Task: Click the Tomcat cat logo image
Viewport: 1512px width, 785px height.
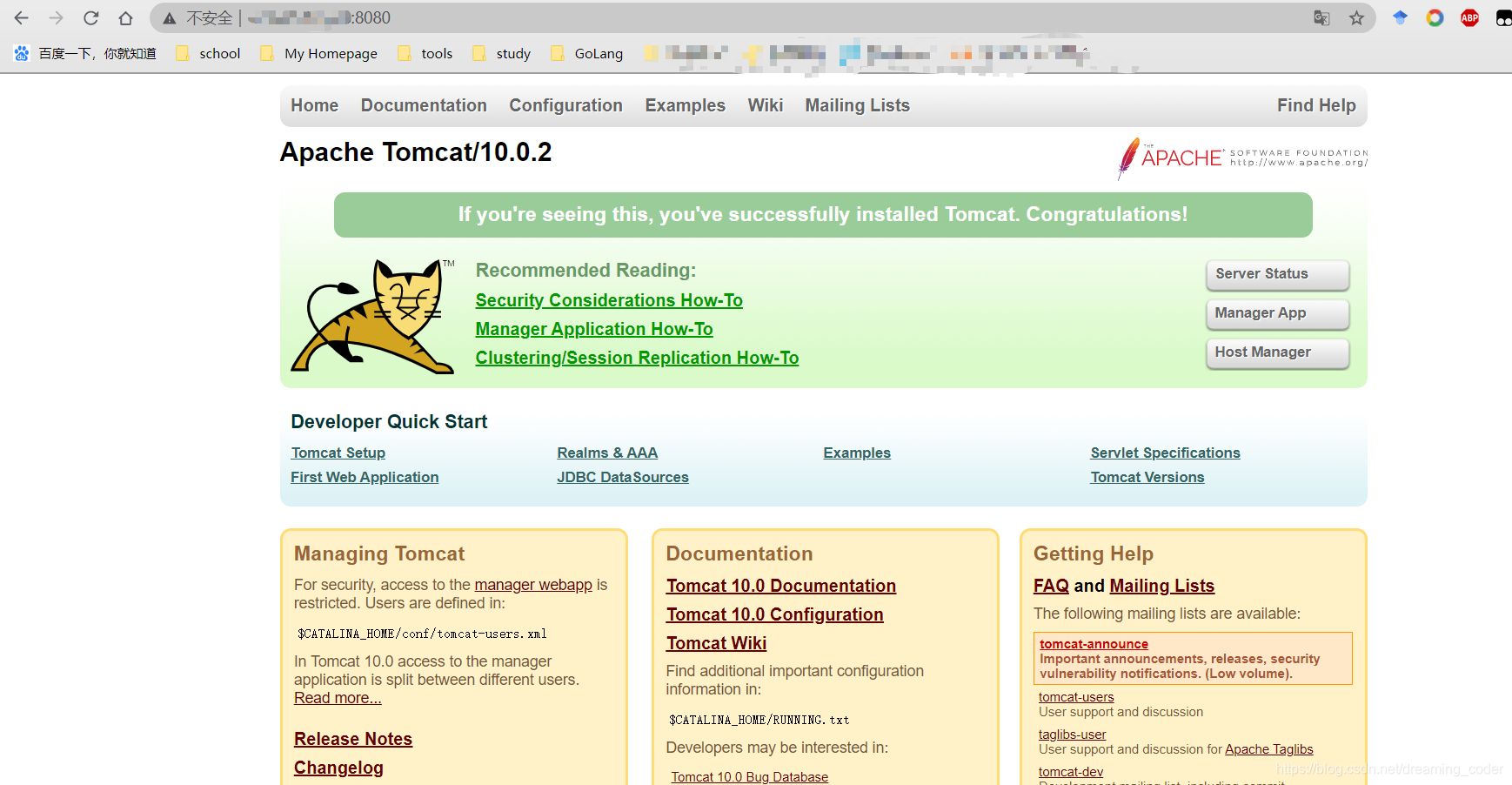Action: tap(372, 317)
